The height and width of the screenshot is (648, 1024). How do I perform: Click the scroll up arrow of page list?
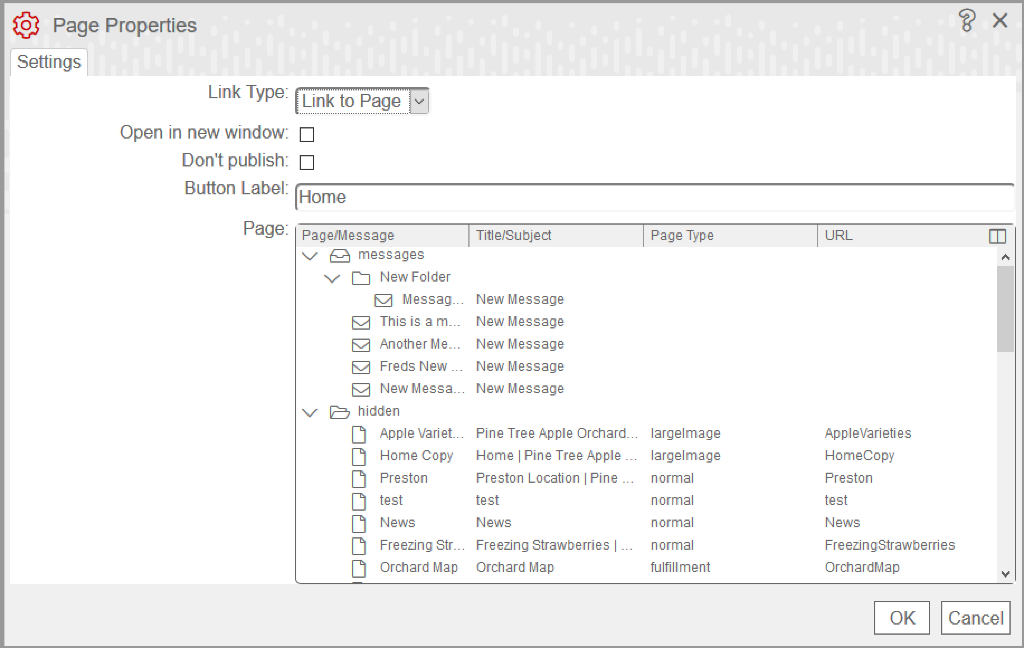coord(1006,257)
